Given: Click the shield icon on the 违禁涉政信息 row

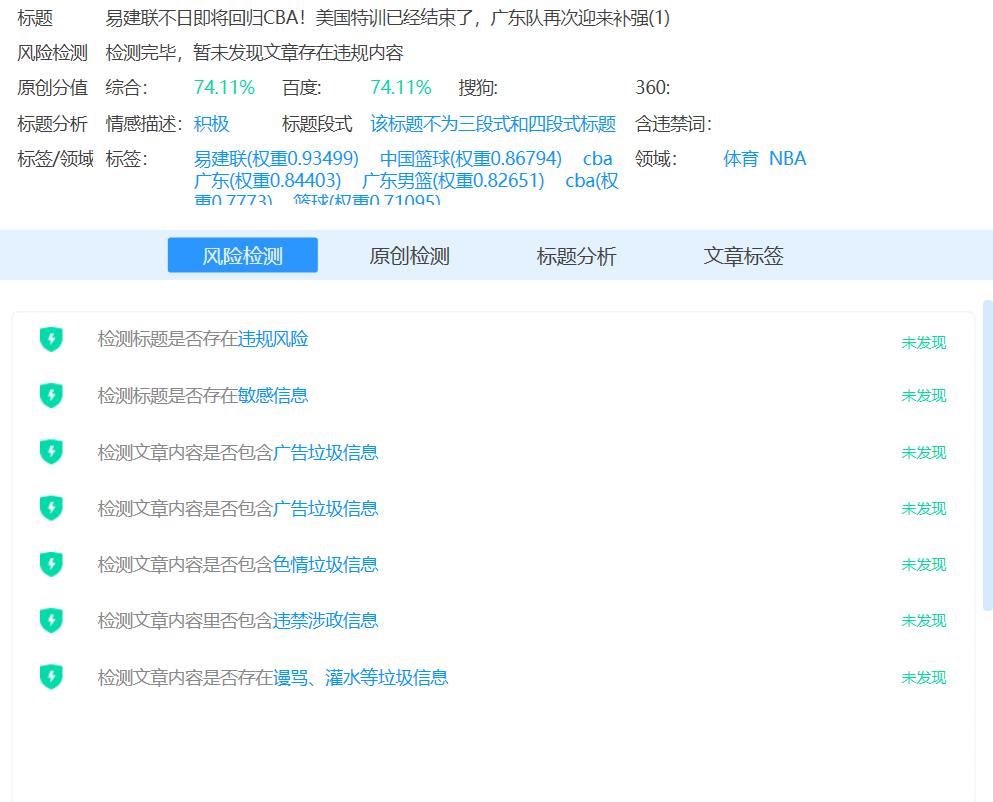Looking at the screenshot, I should 51,621.
